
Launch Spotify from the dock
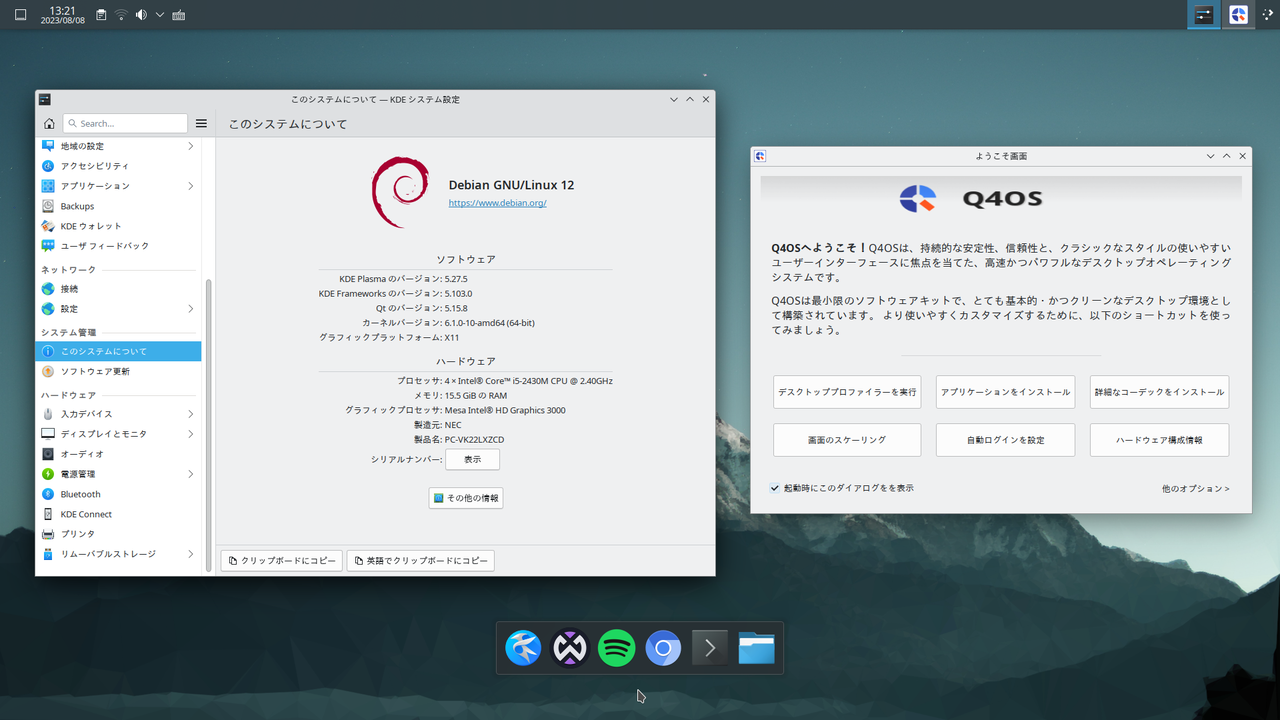pyautogui.click(x=616, y=647)
